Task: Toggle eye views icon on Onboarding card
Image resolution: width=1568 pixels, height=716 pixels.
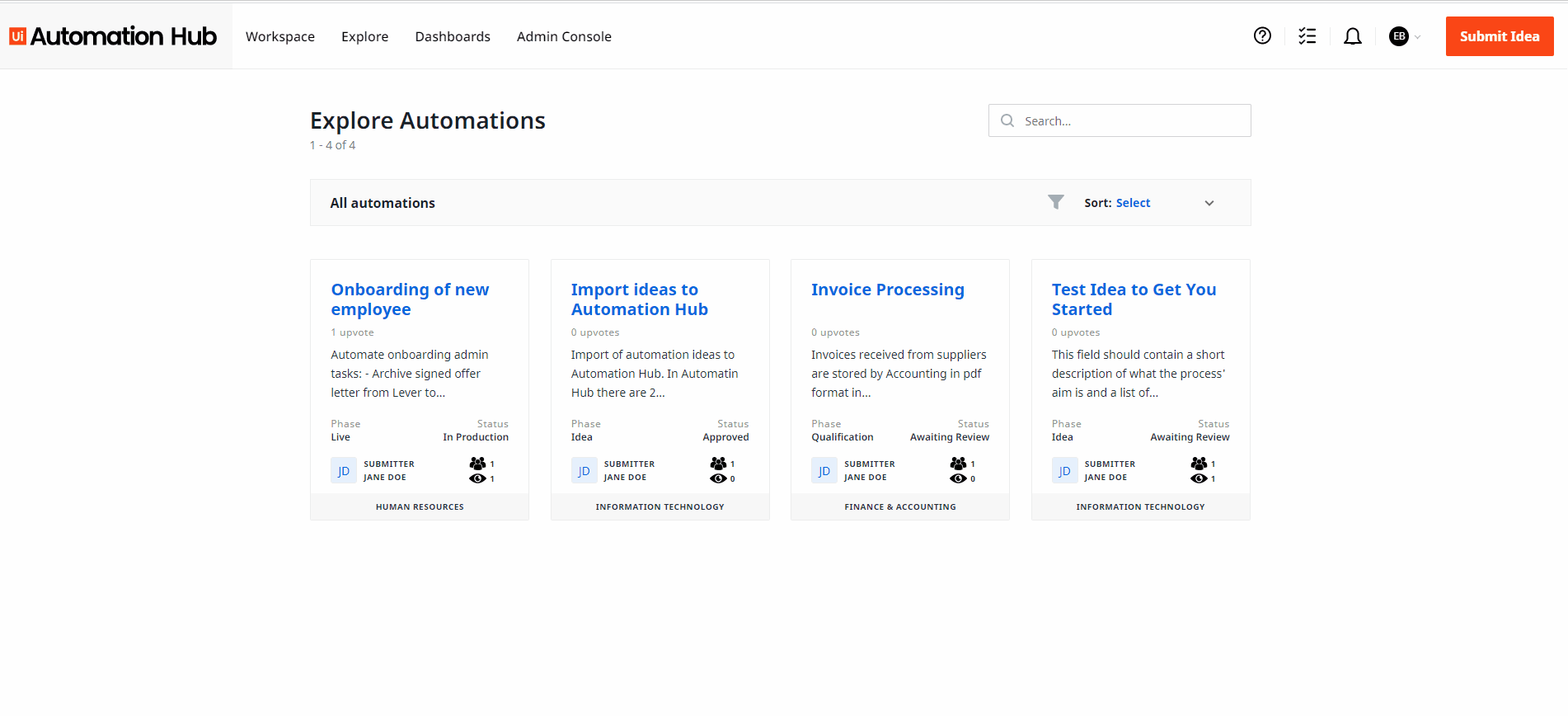Action: coord(477,478)
